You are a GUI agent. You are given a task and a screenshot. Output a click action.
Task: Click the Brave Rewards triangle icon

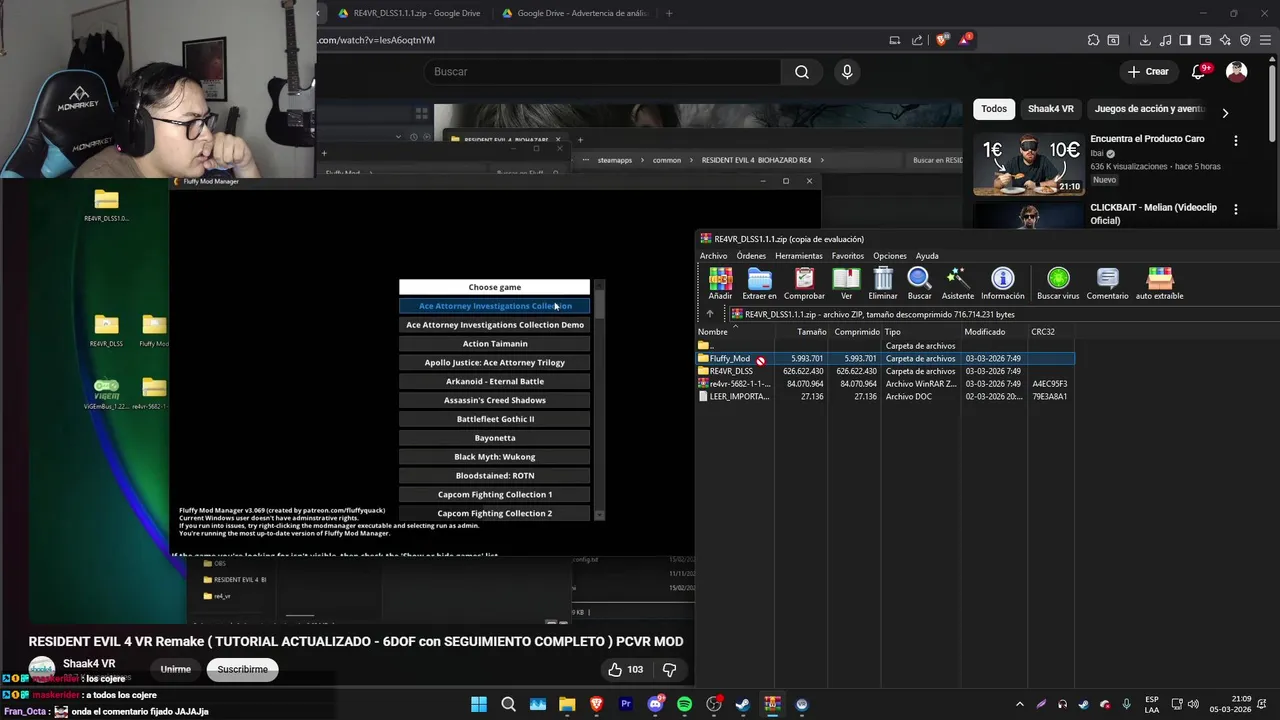[964, 40]
